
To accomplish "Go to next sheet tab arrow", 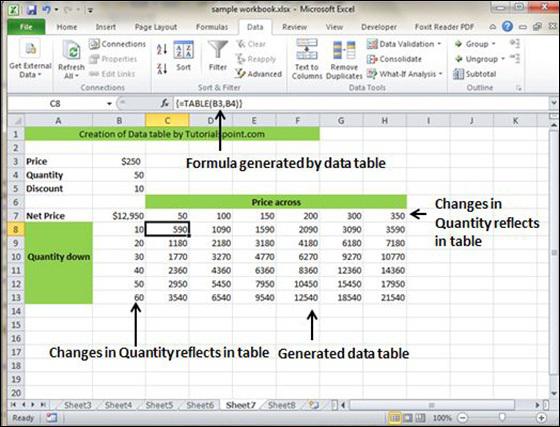I will pyautogui.click(x=33, y=405).
